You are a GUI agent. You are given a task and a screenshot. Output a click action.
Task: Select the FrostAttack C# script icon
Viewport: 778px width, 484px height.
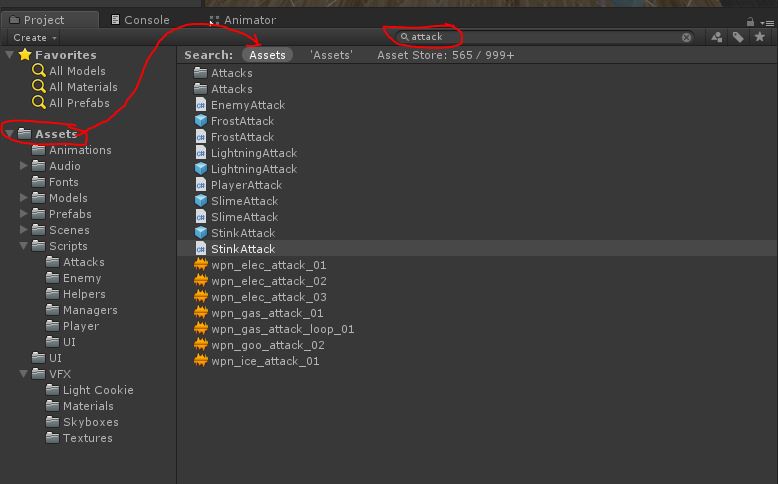200,137
